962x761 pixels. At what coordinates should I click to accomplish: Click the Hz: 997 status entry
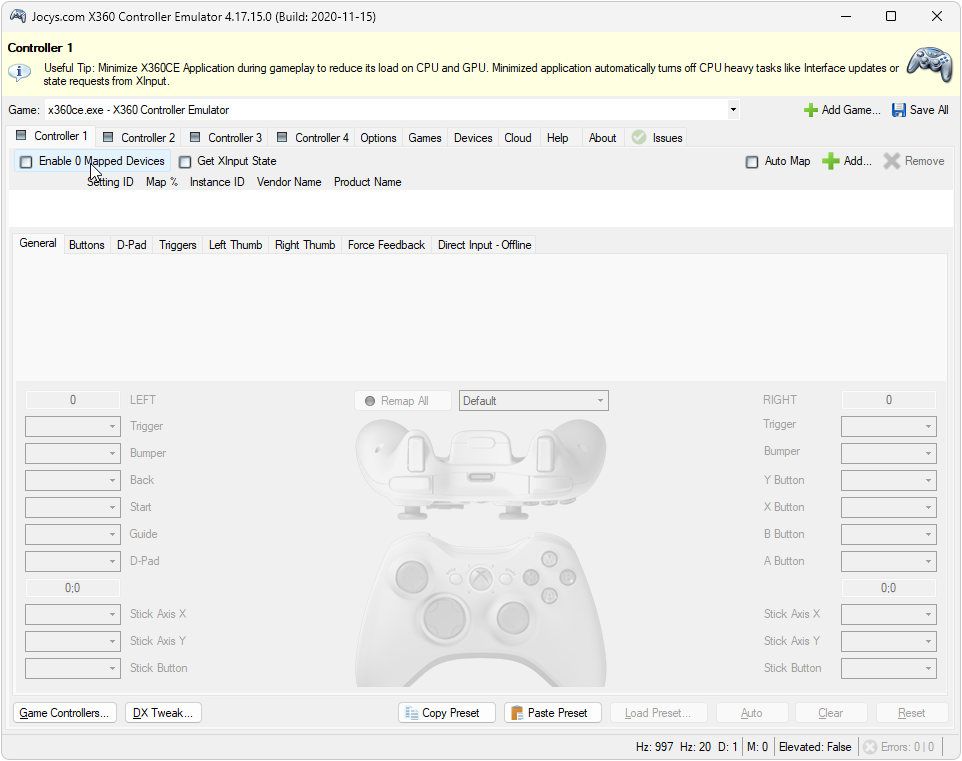tap(655, 747)
